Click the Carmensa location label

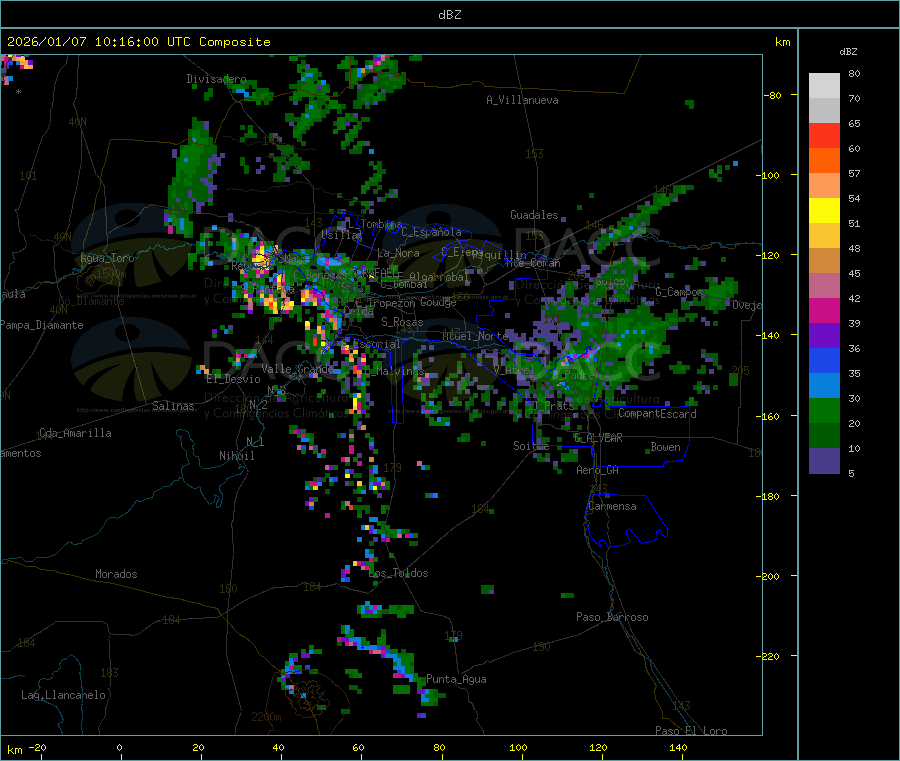coord(612,506)
